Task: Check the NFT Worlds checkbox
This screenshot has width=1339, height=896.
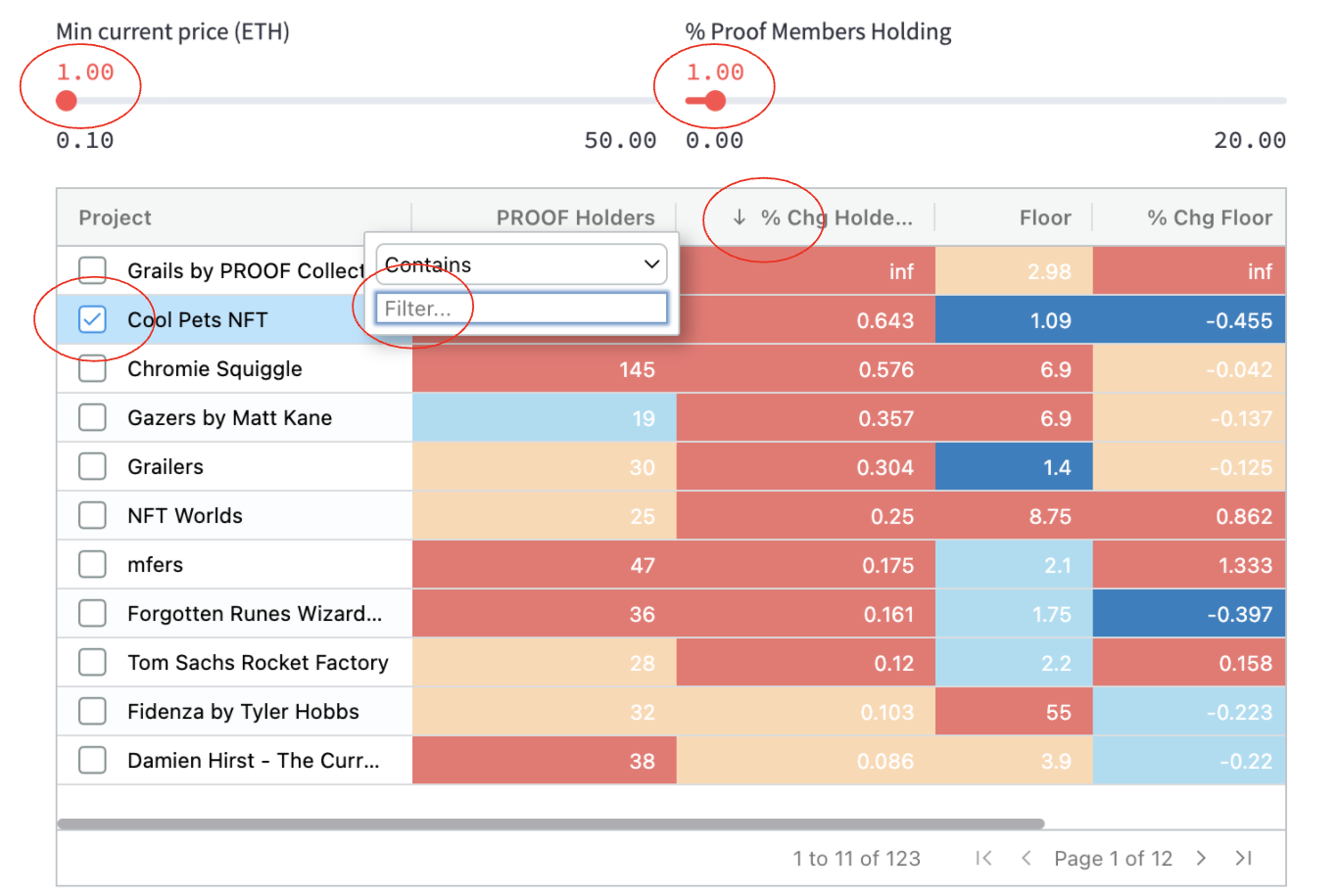Action: 92,516
